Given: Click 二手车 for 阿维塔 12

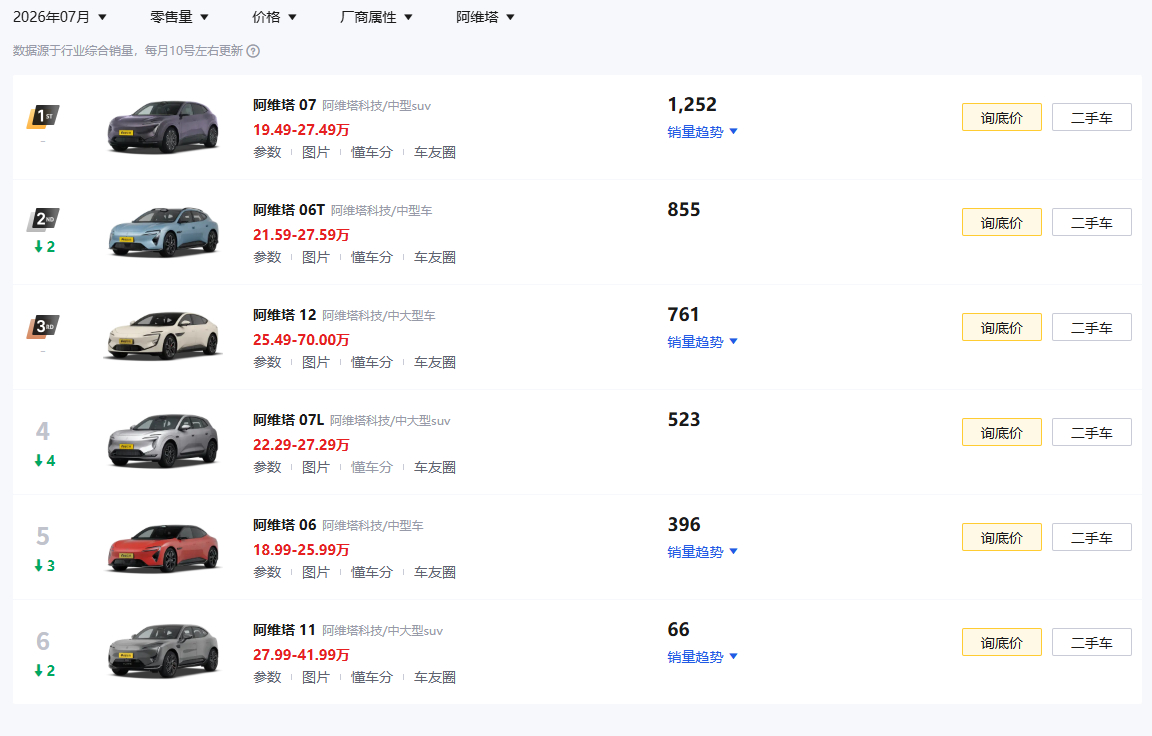Looking at the screenshot, I should [1092, 328].
